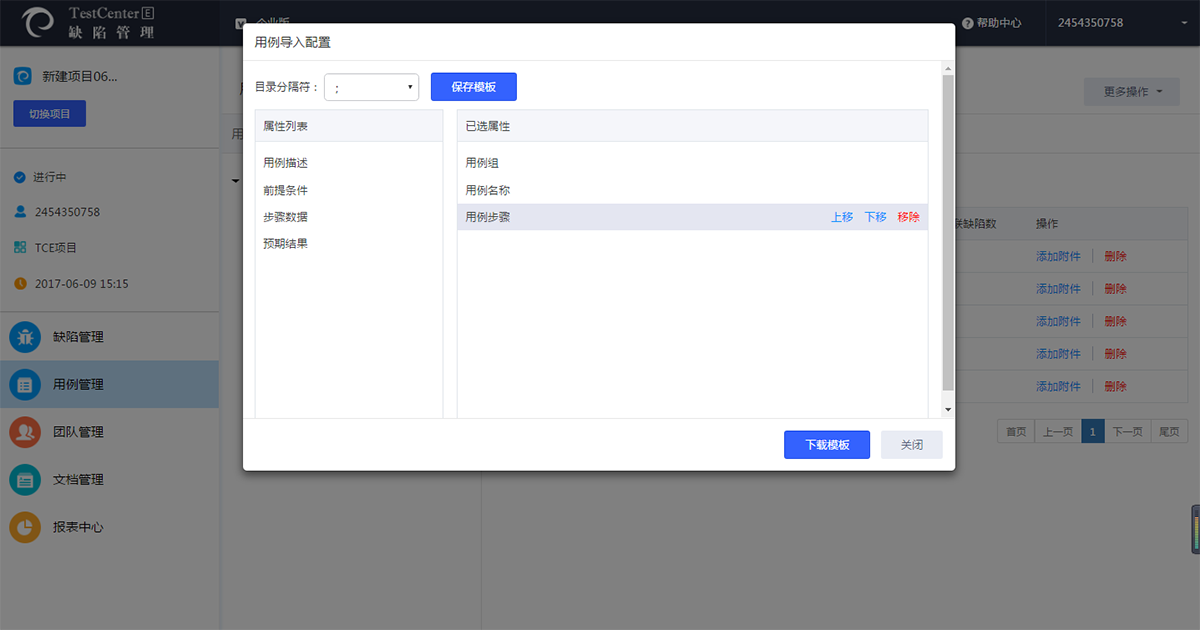Screen dimensions: 1200x630
Task: Close the dialog with 关闭 button
Action: [x=911, y=445]
